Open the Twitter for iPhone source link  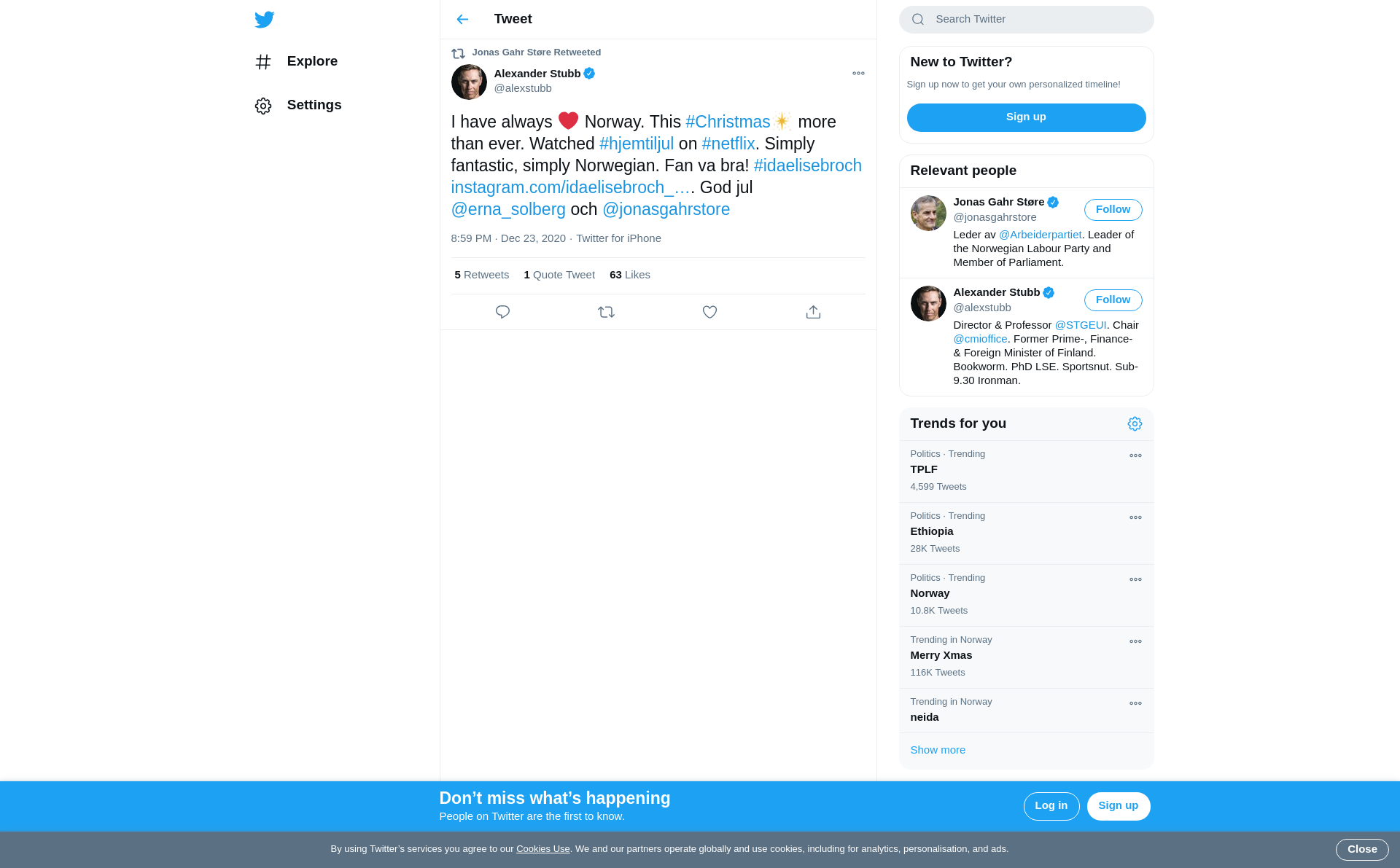click(x=618, y=239)
